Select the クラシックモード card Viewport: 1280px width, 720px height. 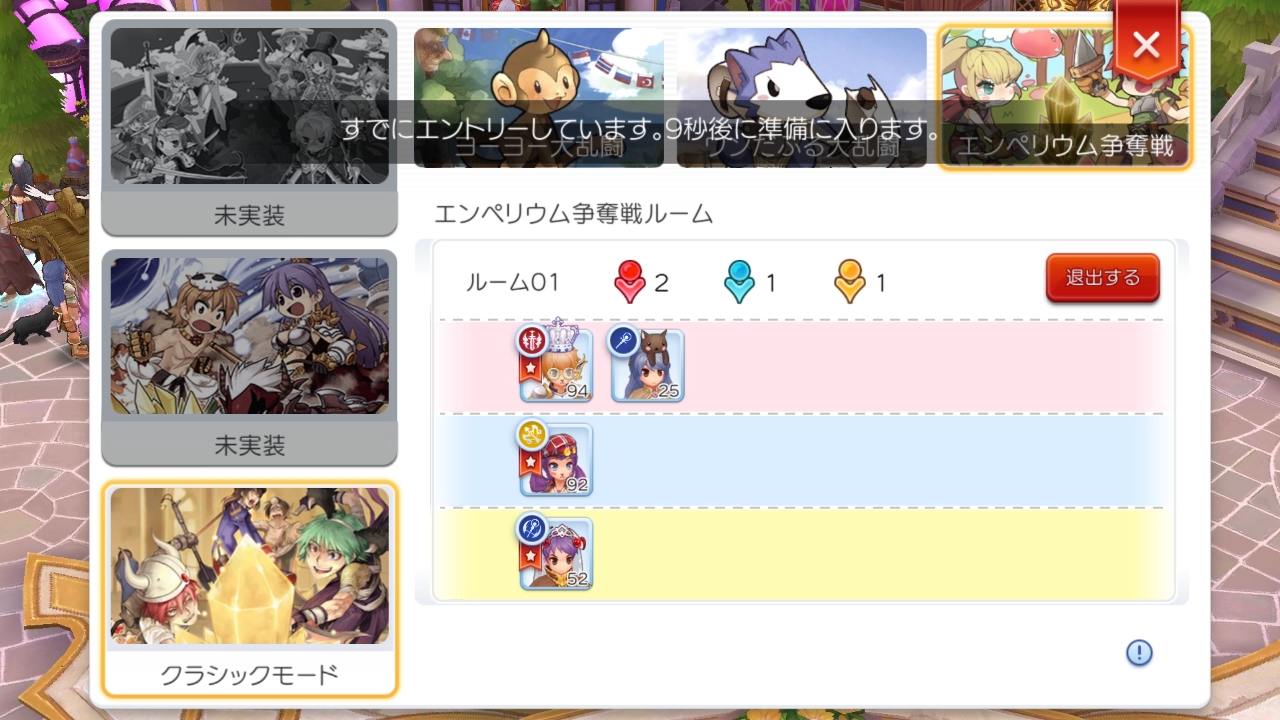point(250,589)
